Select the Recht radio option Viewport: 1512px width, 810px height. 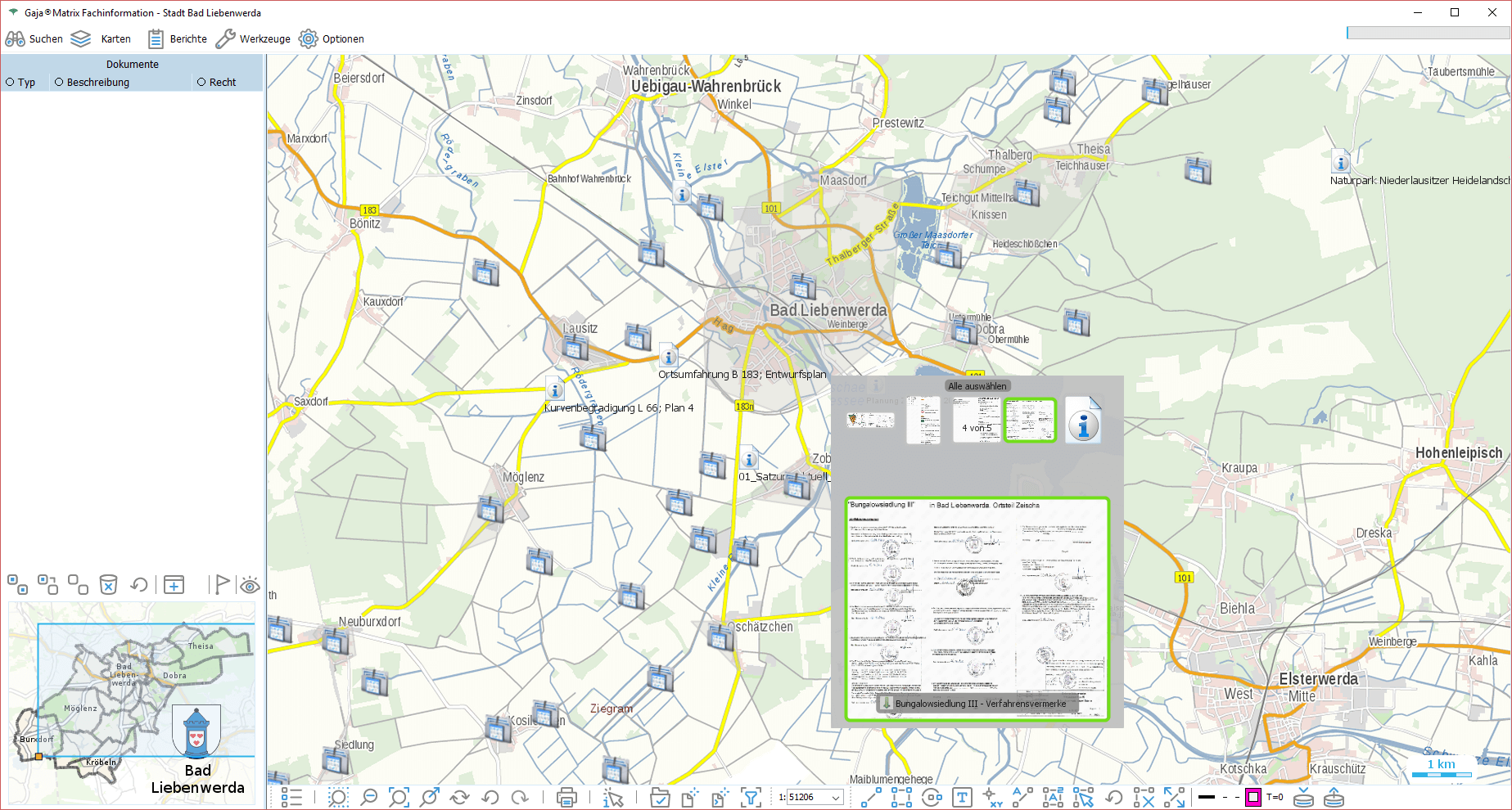coord(201,83)
